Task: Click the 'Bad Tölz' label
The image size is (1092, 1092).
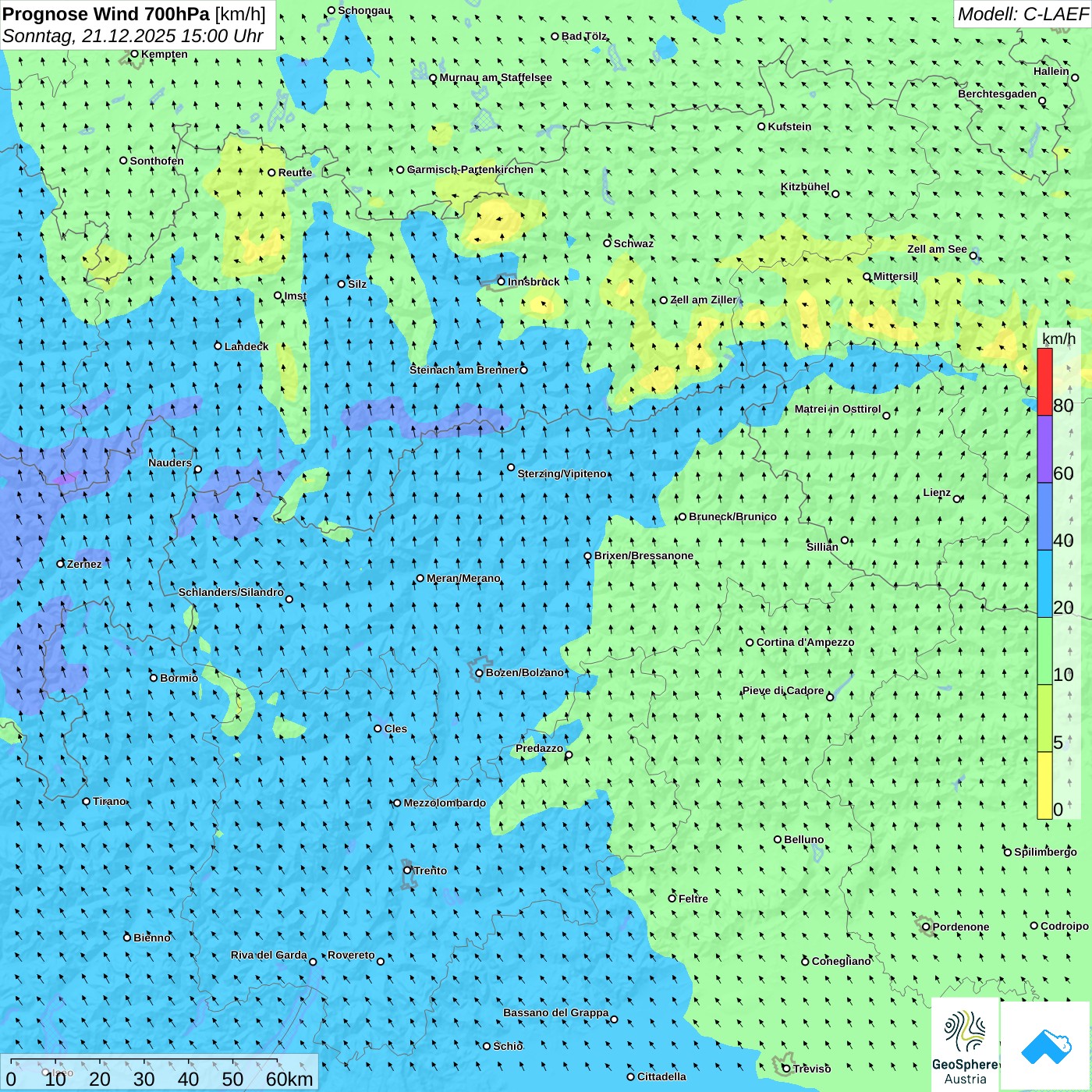Action: tap(584, 36)
